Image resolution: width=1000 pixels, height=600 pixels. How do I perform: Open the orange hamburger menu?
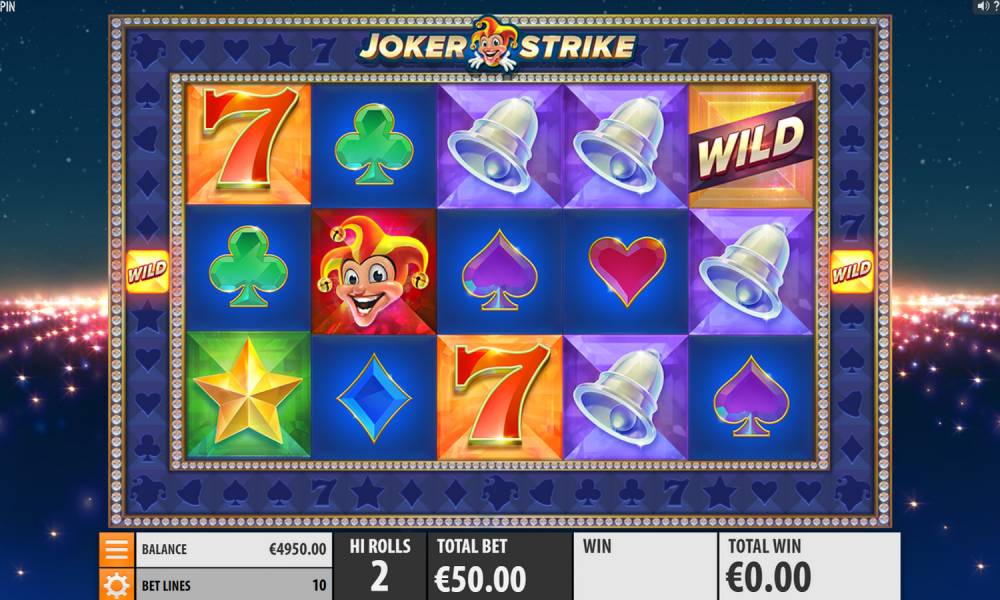click(117, 549)
